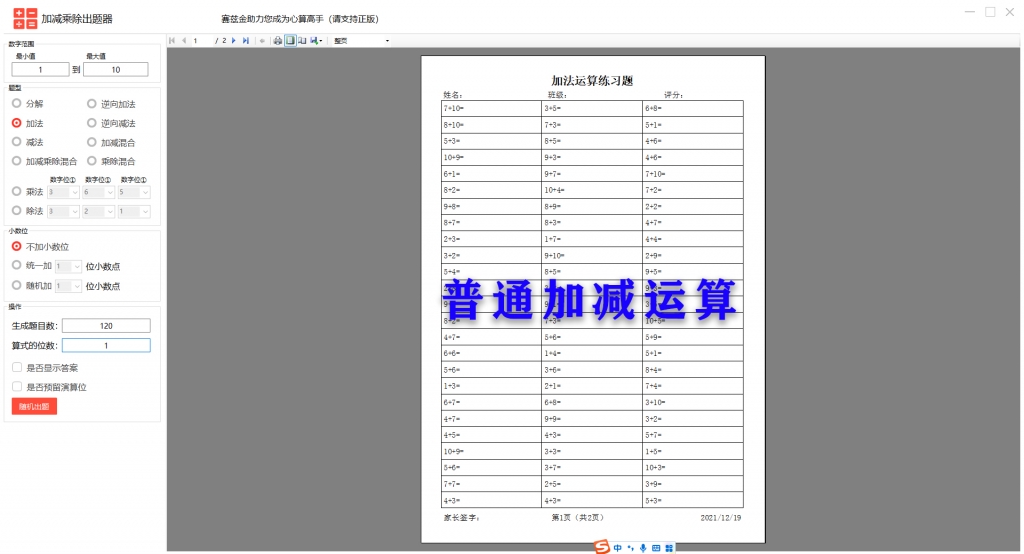This screenshot has width=1024, height=554.
Task: Open 统一加 decimal places dropdown
Action: [x=68, y=267]
